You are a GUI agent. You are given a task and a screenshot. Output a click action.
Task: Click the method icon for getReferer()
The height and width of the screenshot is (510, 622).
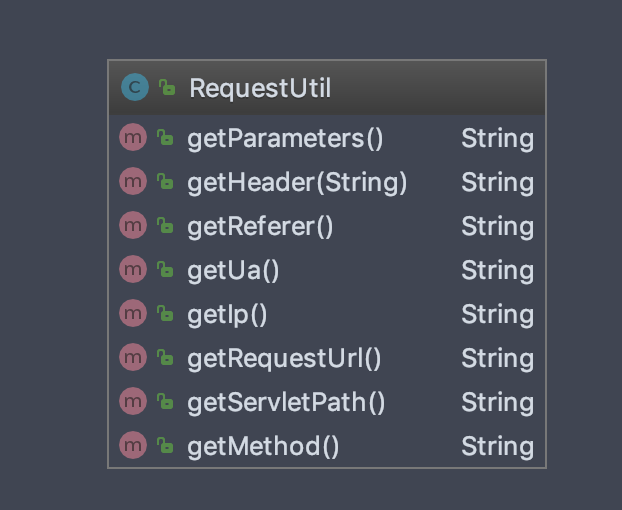[x=133, y=226]
